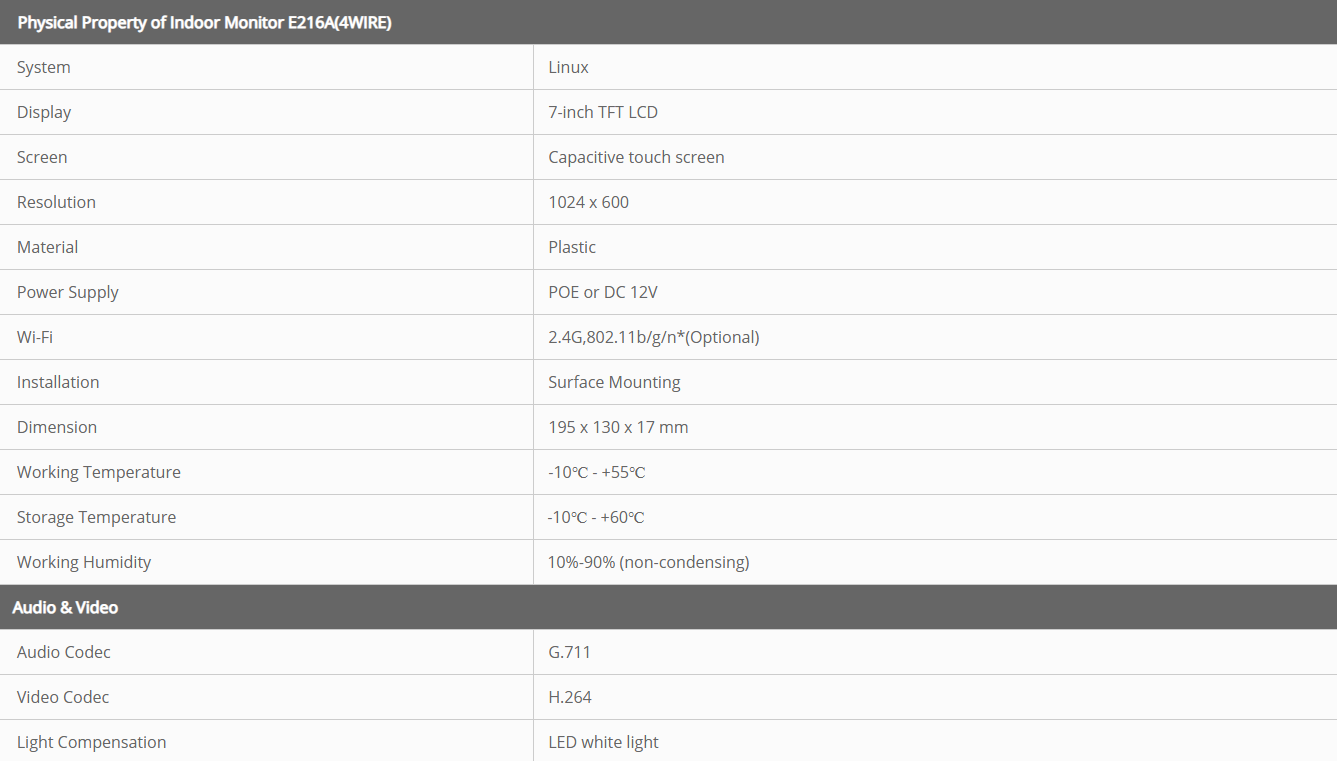Click the Physical Property of Indoor Monitor header

click(204, 22)
